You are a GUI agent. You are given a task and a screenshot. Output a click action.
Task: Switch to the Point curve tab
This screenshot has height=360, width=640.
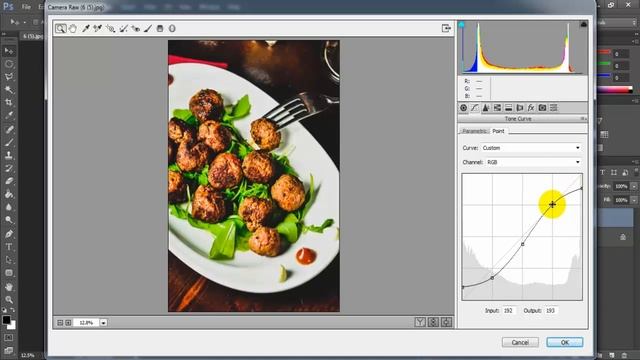coord(498,131)
